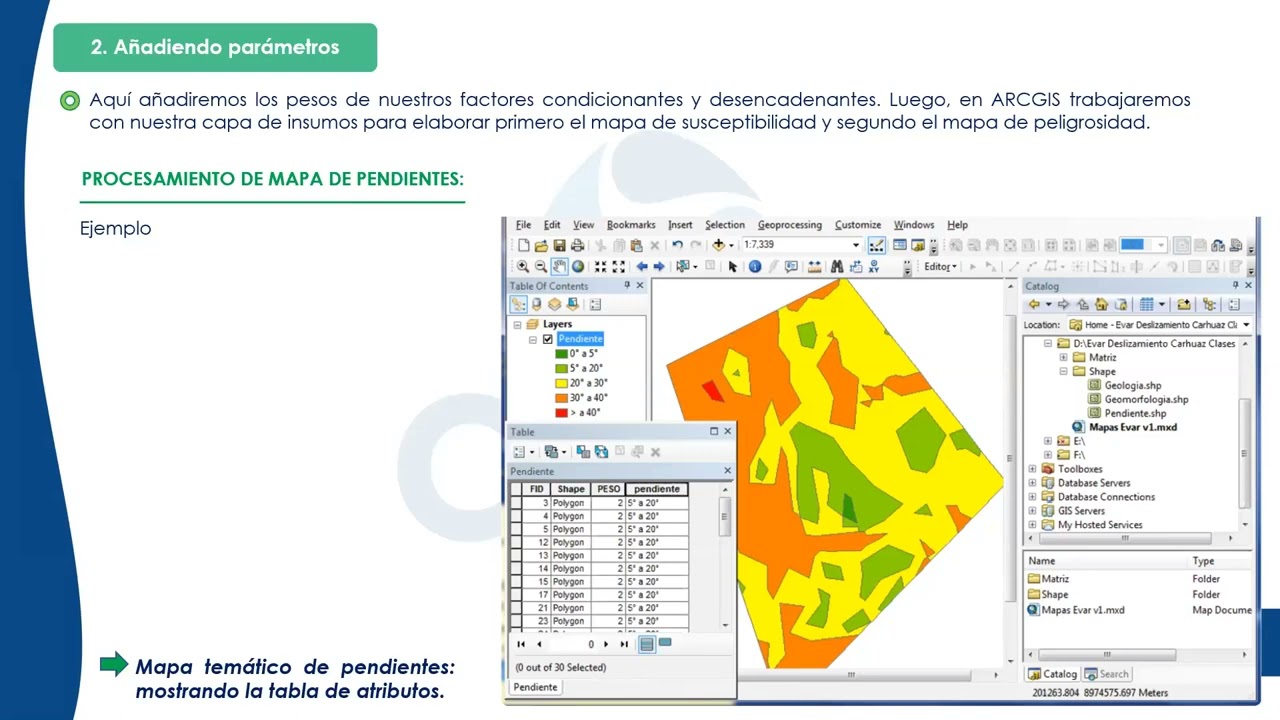
Task: Click the Undo arrow icon
Action: pyautogui.click(x=678, y=245)
